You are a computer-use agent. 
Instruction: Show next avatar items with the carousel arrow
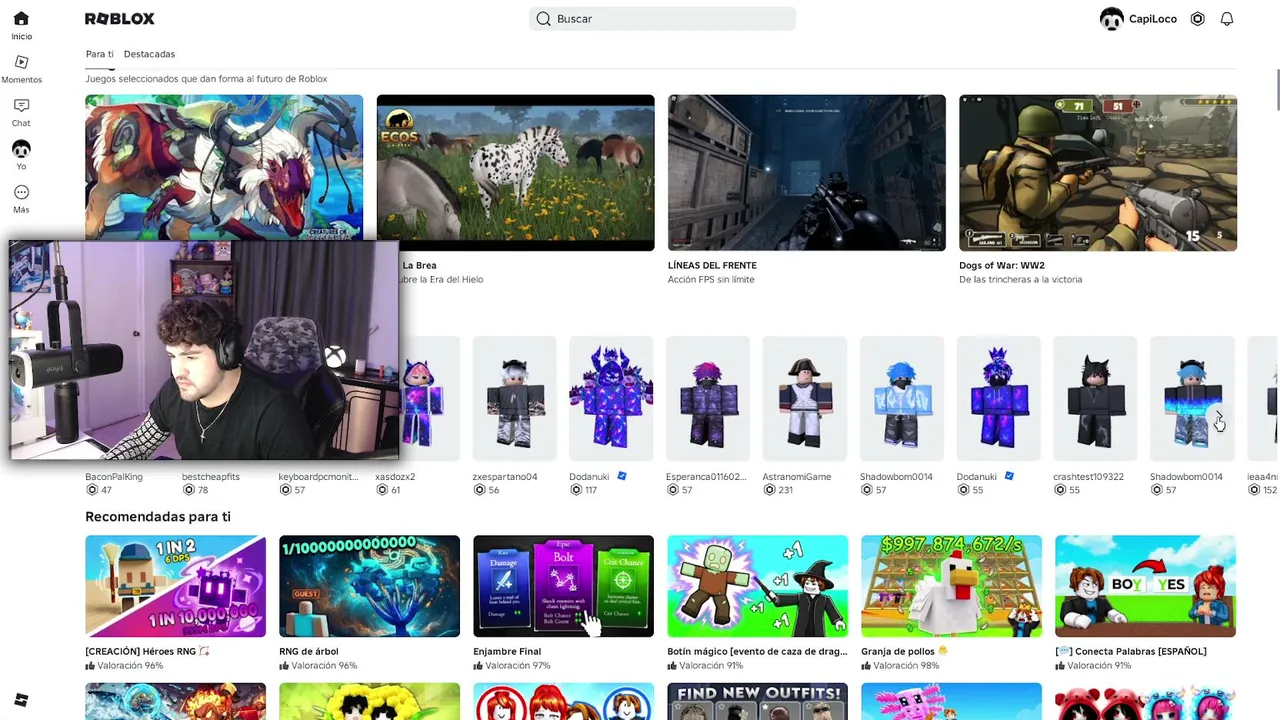(x=1219, y=420)
